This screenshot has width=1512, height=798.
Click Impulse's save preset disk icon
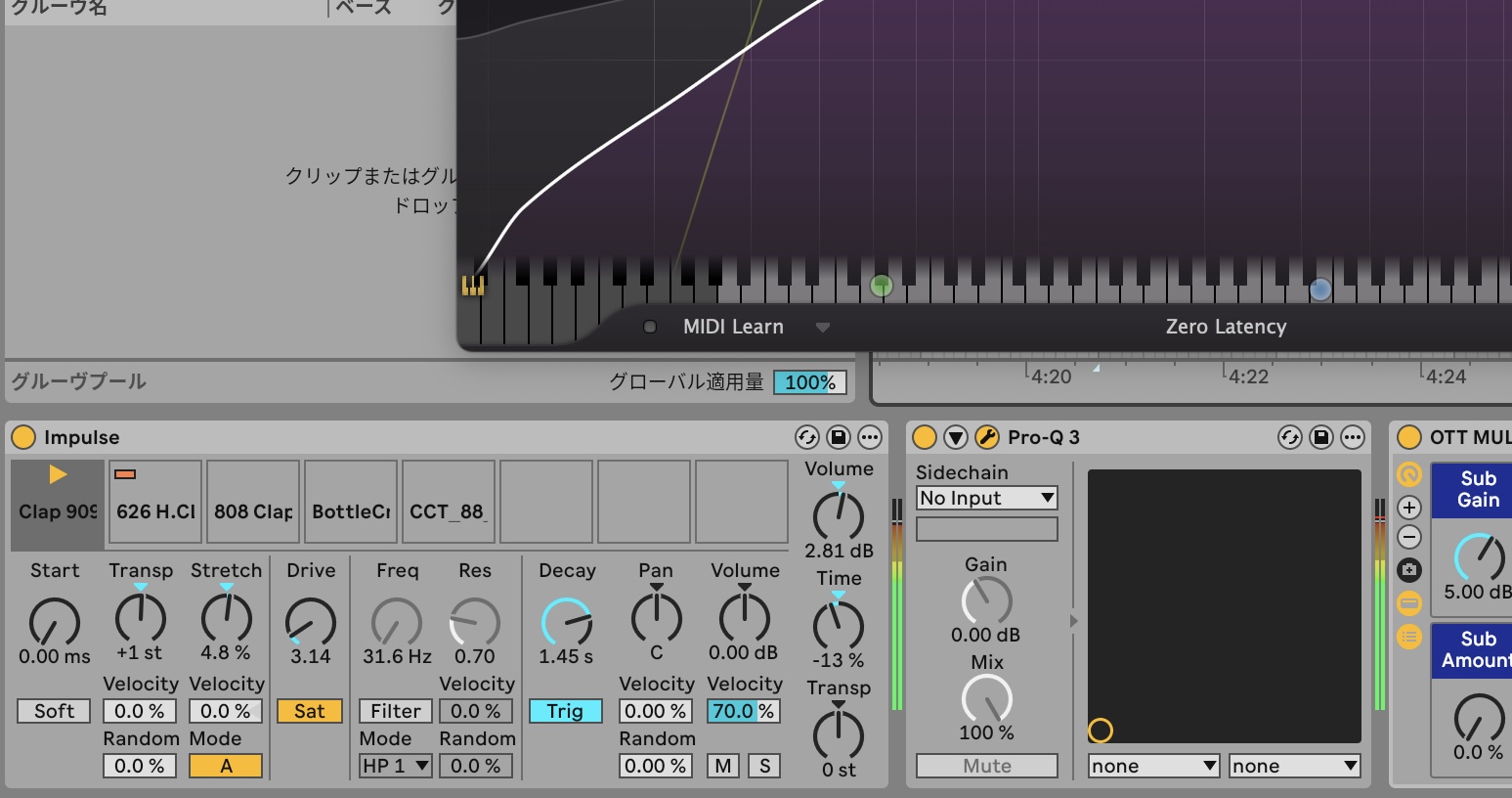pos(838,437)
